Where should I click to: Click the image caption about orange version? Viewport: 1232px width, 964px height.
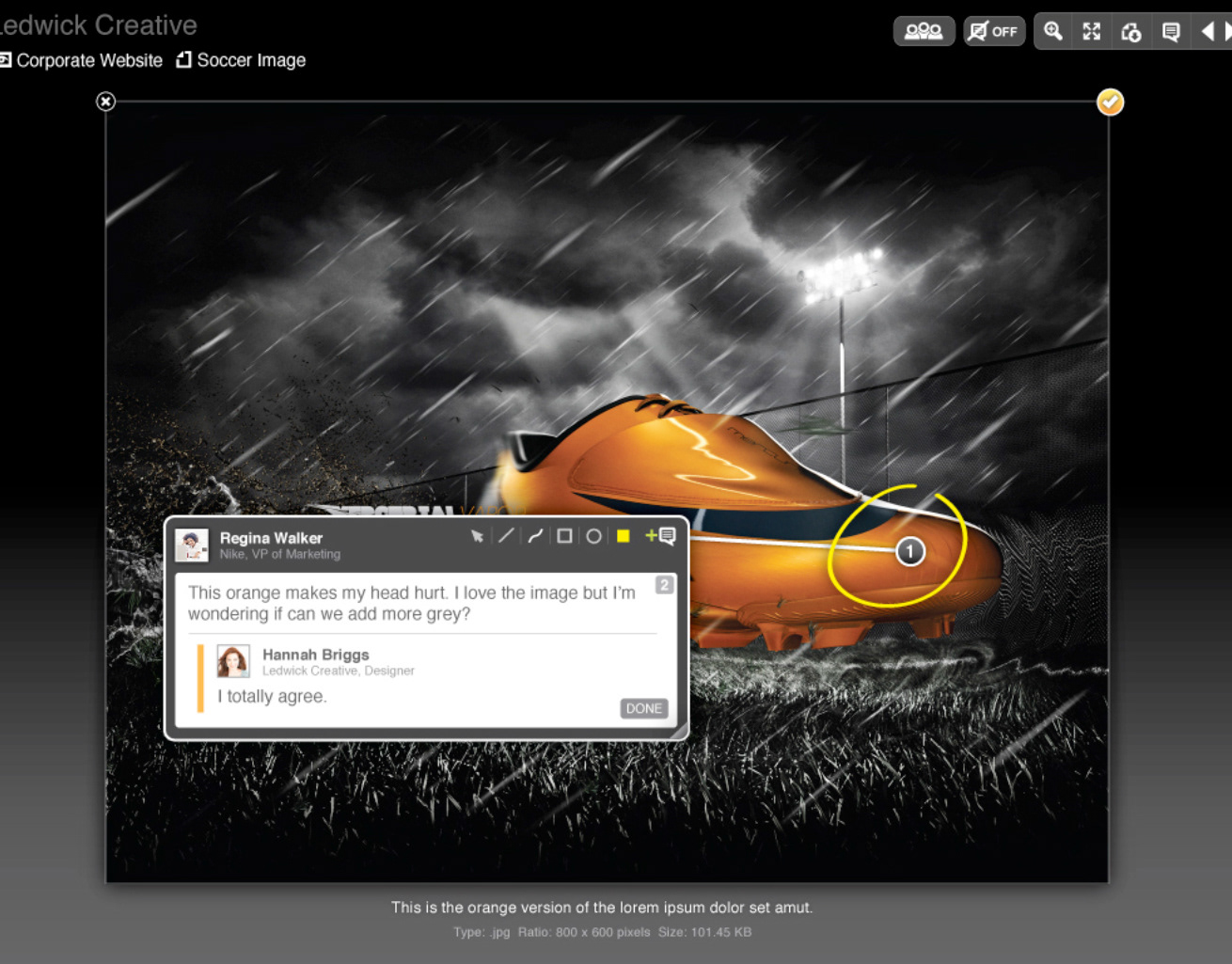click(602, 908)
